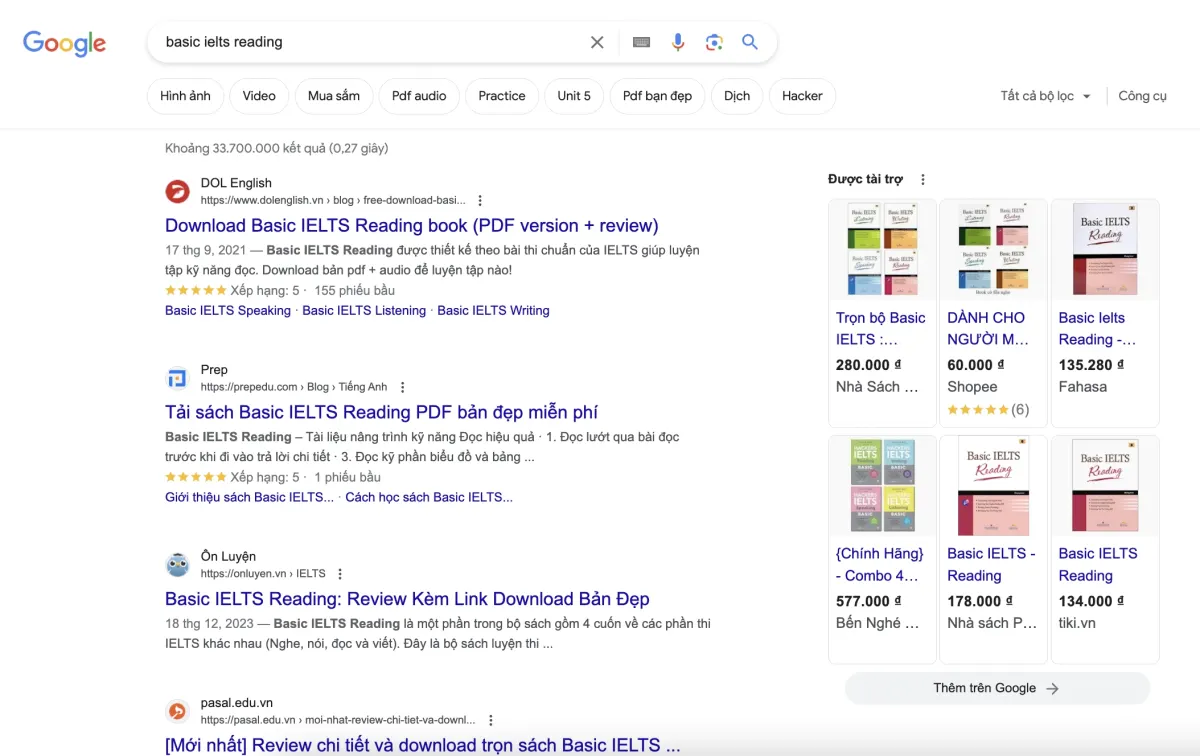Click 577.000 ₫ price text
Image resolution: width=1200 pixels, height=756 pixels.
[869, 601]
